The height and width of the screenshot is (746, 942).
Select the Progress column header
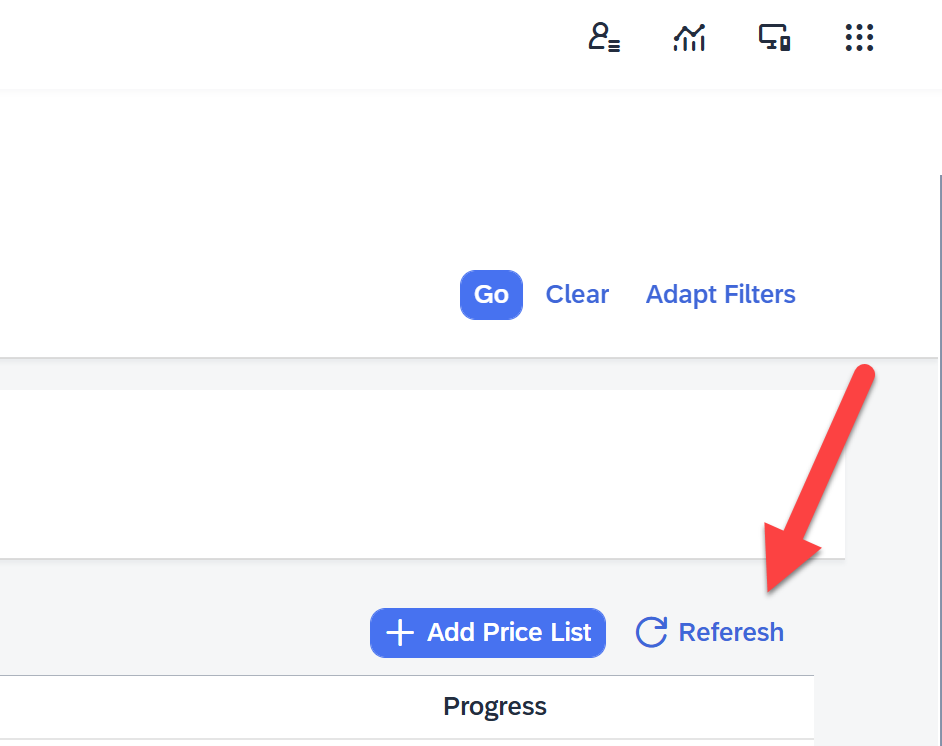(x=495, y=706)
